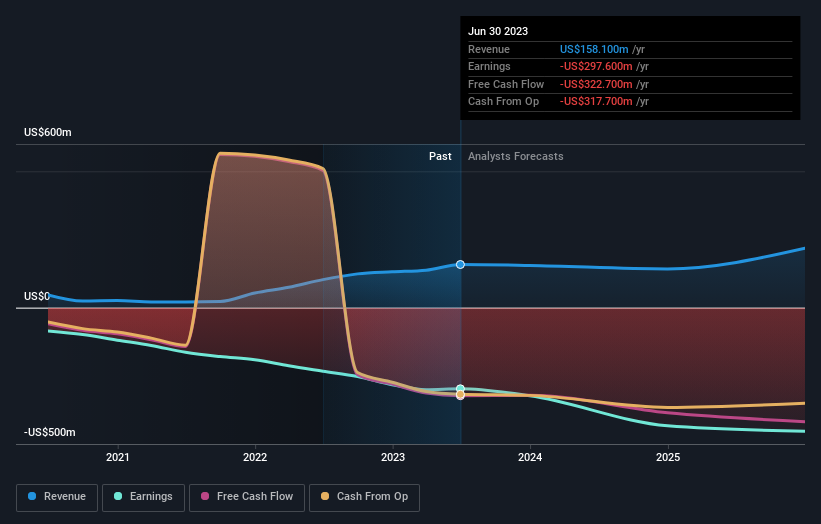Click the 2022 x-axis label

coord(255,457)
